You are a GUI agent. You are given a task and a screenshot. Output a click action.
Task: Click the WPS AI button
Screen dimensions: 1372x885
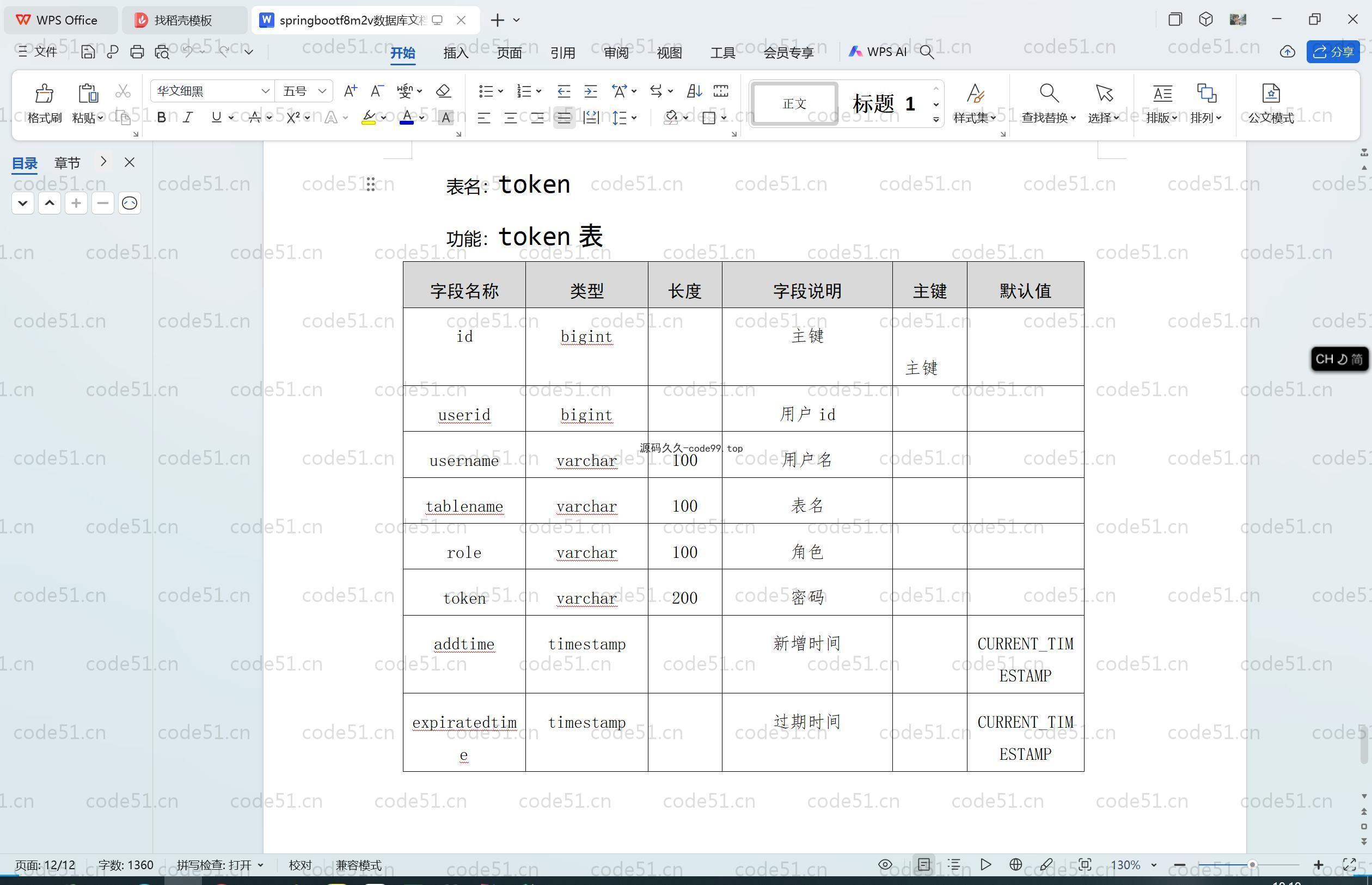[878, 52]
